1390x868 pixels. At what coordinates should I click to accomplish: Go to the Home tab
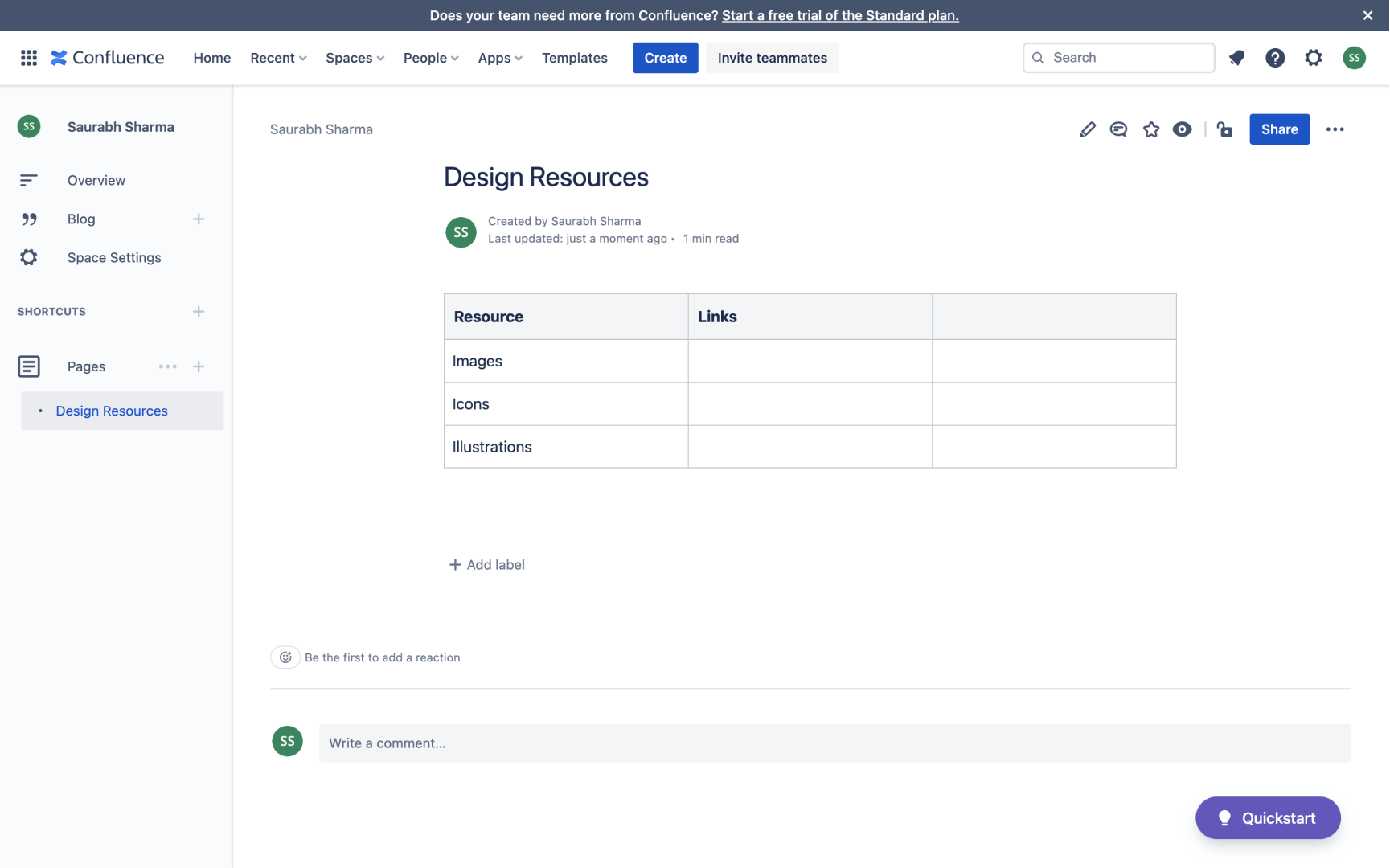tap(211, 57)
